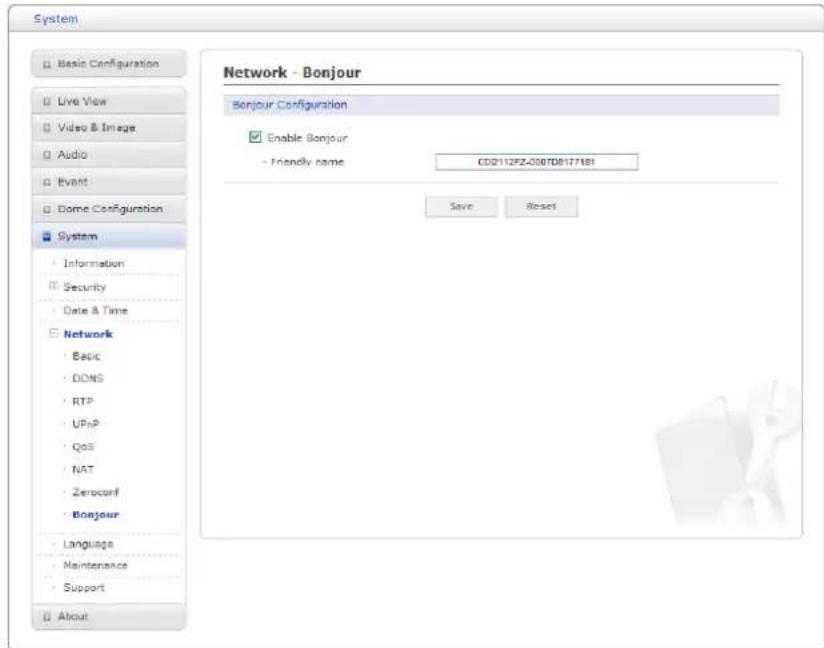
Task: Open the DDNS settings page
Action: (88, 378)
